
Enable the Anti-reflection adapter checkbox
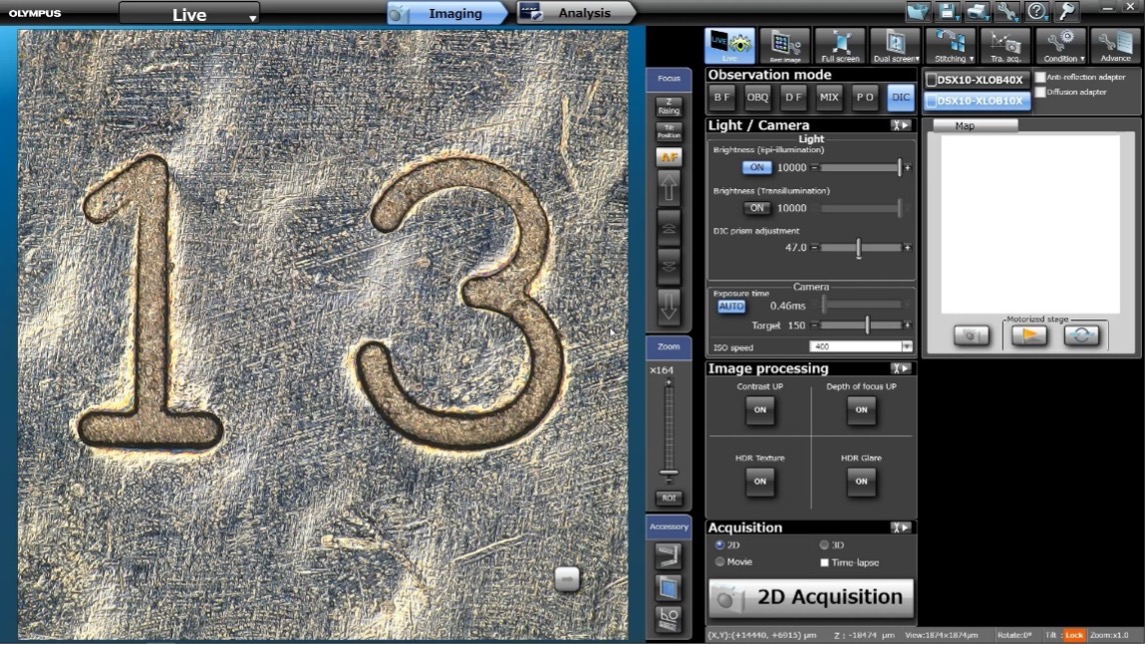click(x=1041, y=77)
